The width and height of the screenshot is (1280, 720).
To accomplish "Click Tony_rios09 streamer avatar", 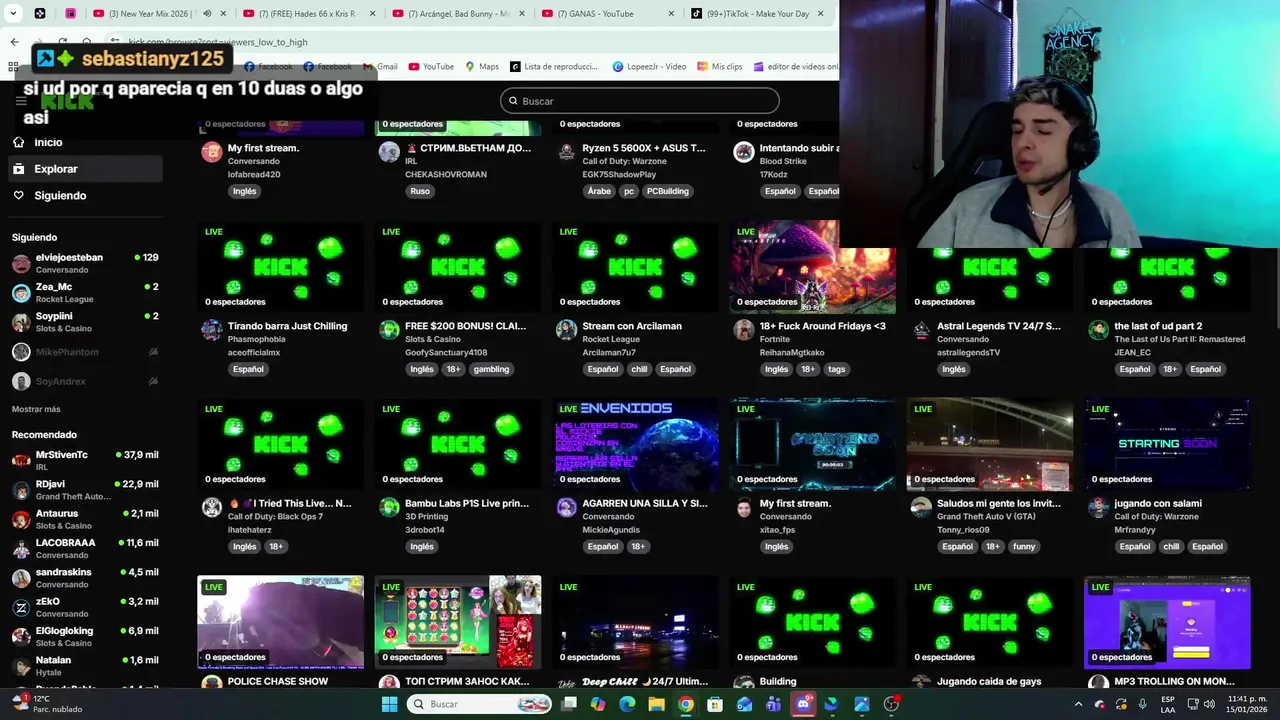I will pyautogui.click(x=921, y=508).
